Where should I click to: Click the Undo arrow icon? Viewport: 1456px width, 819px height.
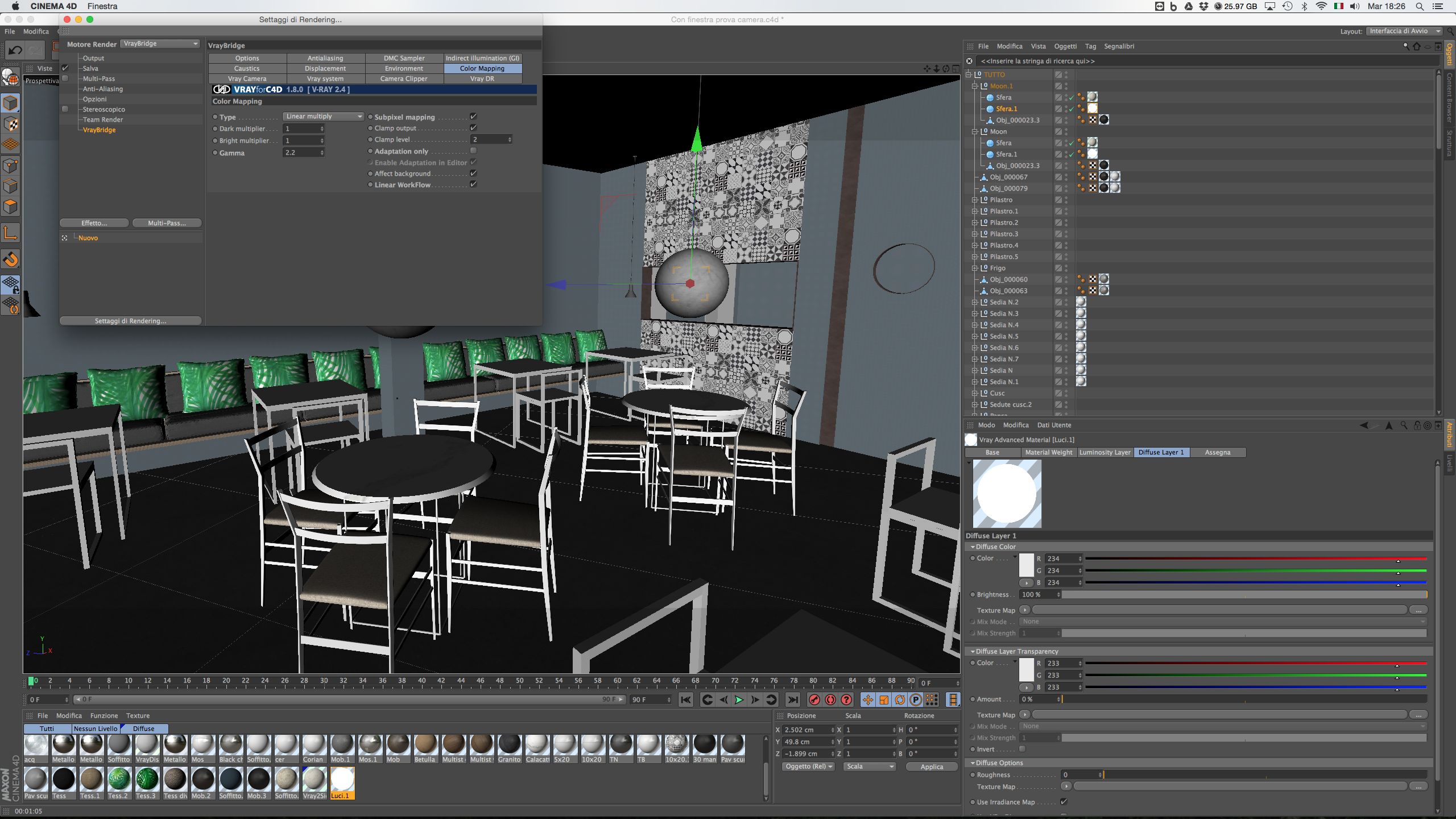point(15,51)
